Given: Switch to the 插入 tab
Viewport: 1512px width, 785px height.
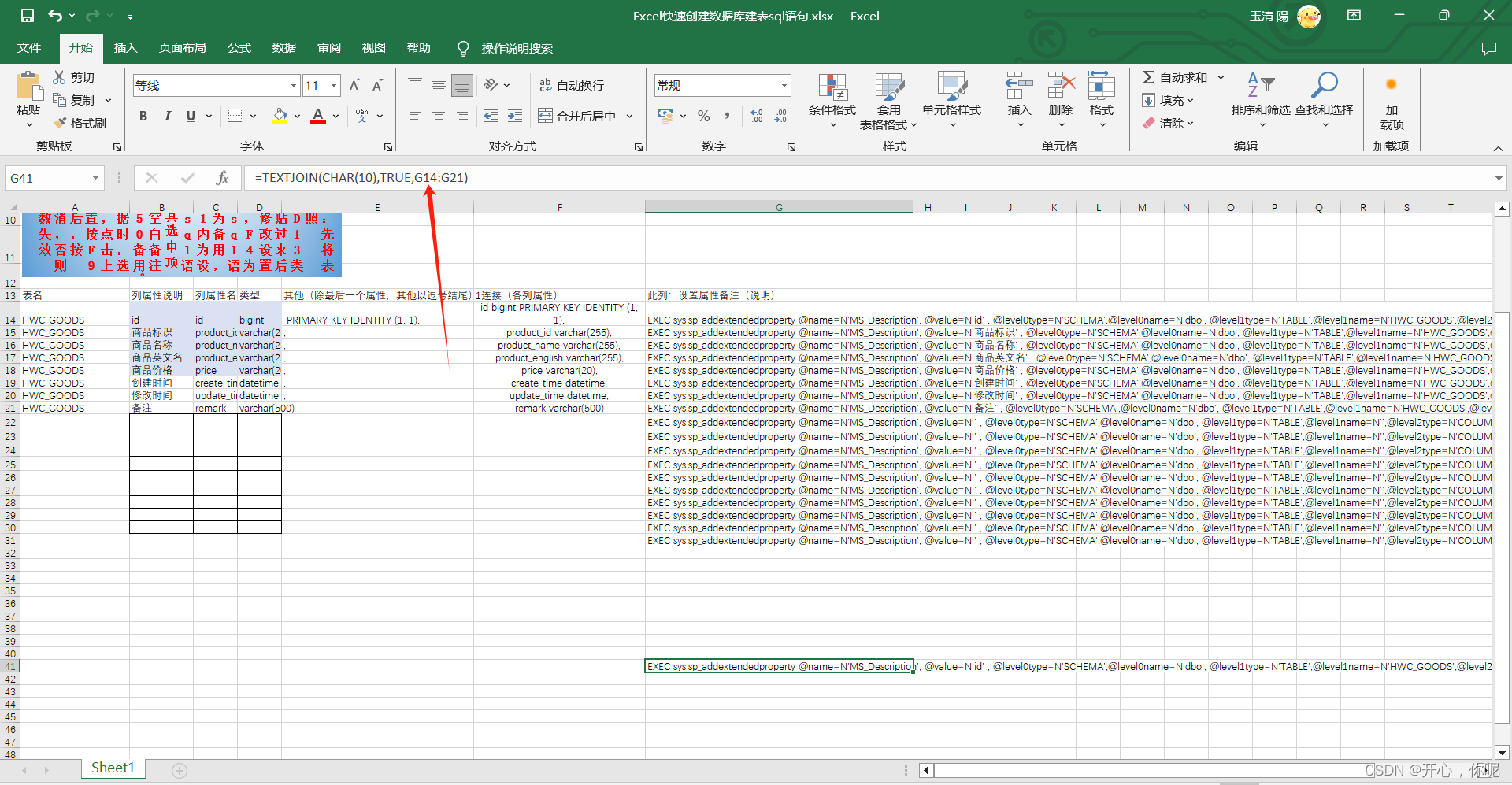Looking at the screenshot, I should point(125,48).
